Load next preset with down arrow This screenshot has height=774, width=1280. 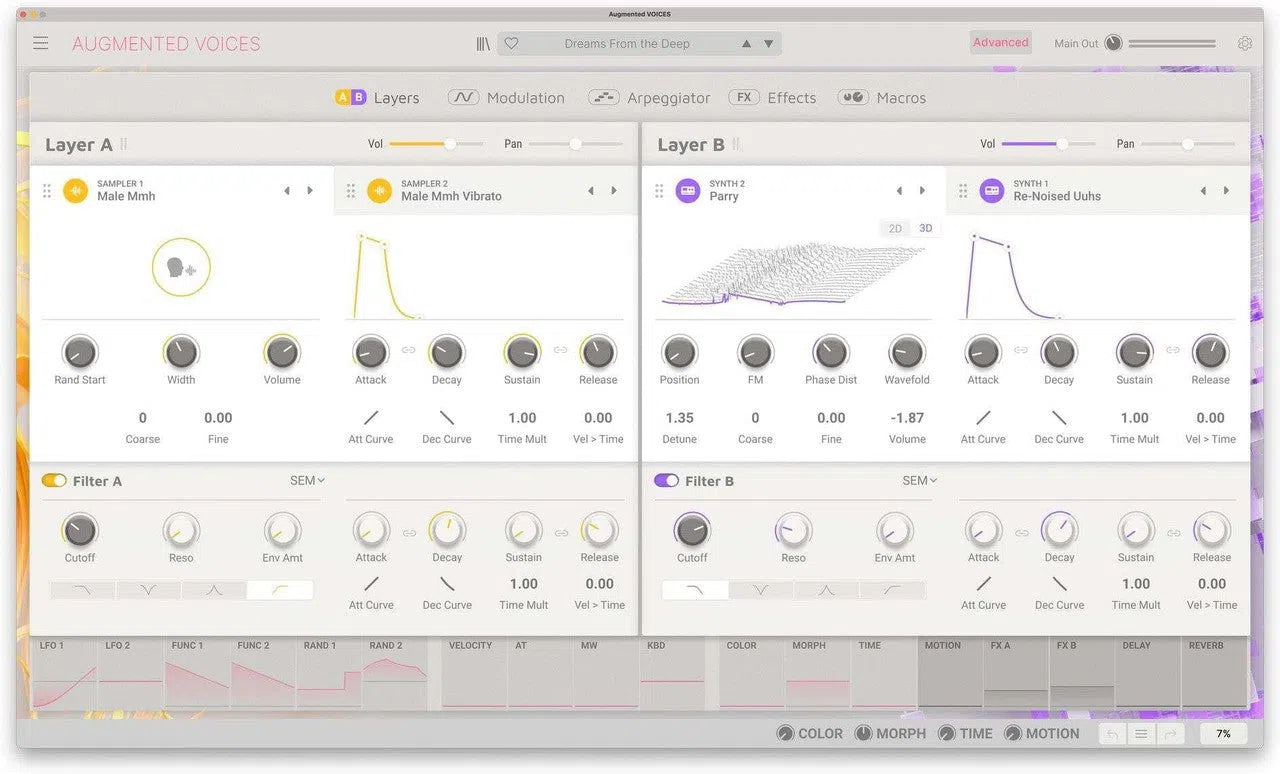768,44
